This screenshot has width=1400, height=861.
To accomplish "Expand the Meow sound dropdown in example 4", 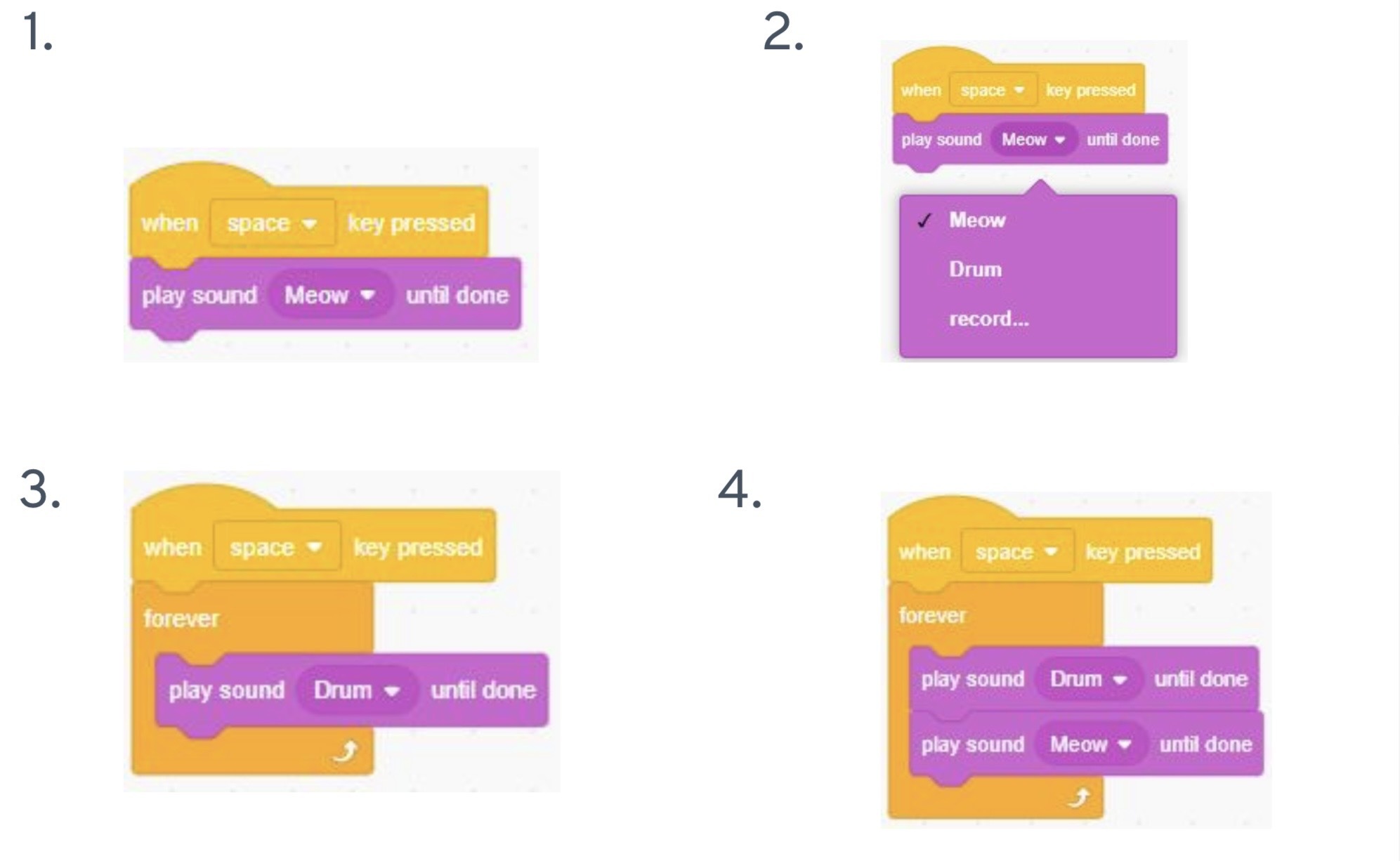I will (1091, 744).
